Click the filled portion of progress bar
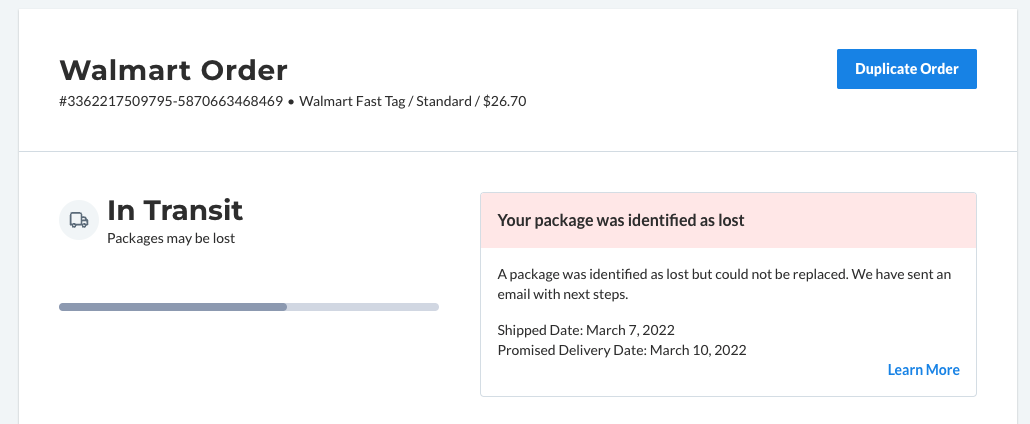 click(x=173, y=307)
